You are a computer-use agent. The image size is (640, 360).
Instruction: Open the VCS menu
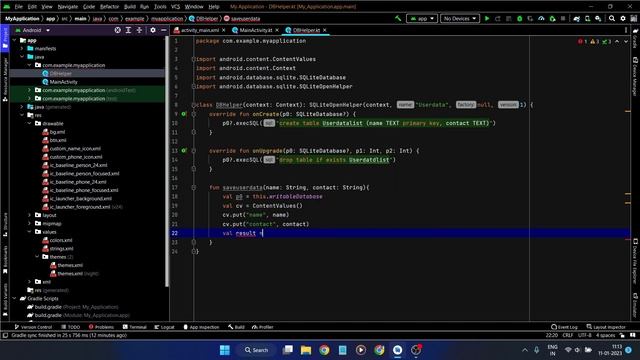pyautogui.click(x=176, y=7)
